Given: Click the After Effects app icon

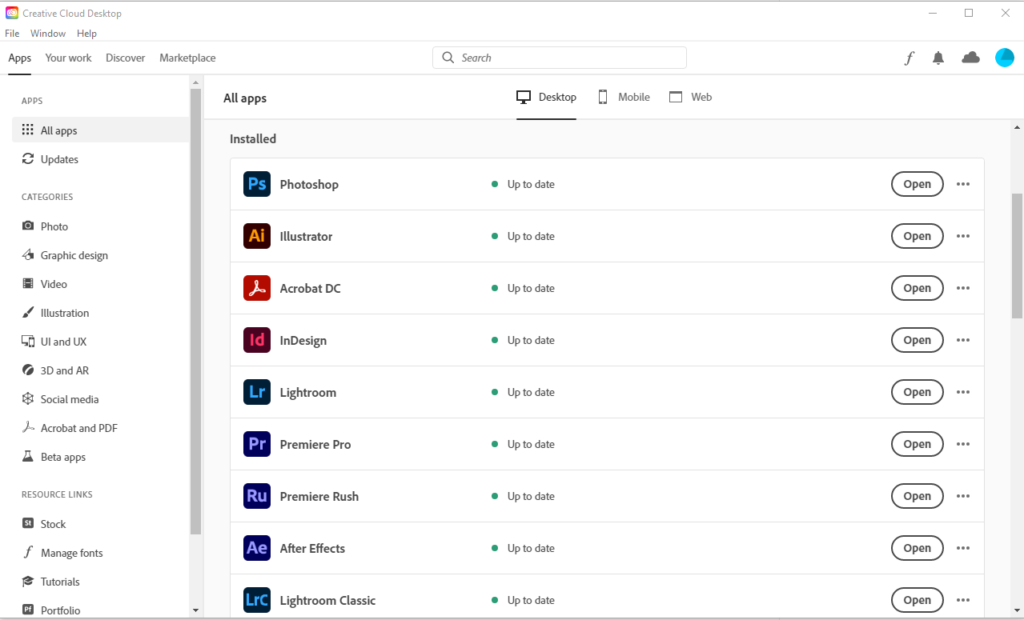Looking at the screenshot, I should (x=257, y=548).
